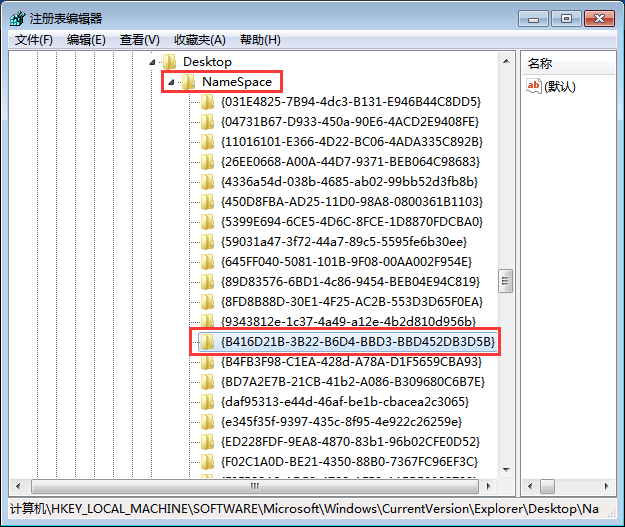
Task: Select key {26EE0668-A00A-44D7-9371-BEB064C98683}
Action: pos(350,162)
